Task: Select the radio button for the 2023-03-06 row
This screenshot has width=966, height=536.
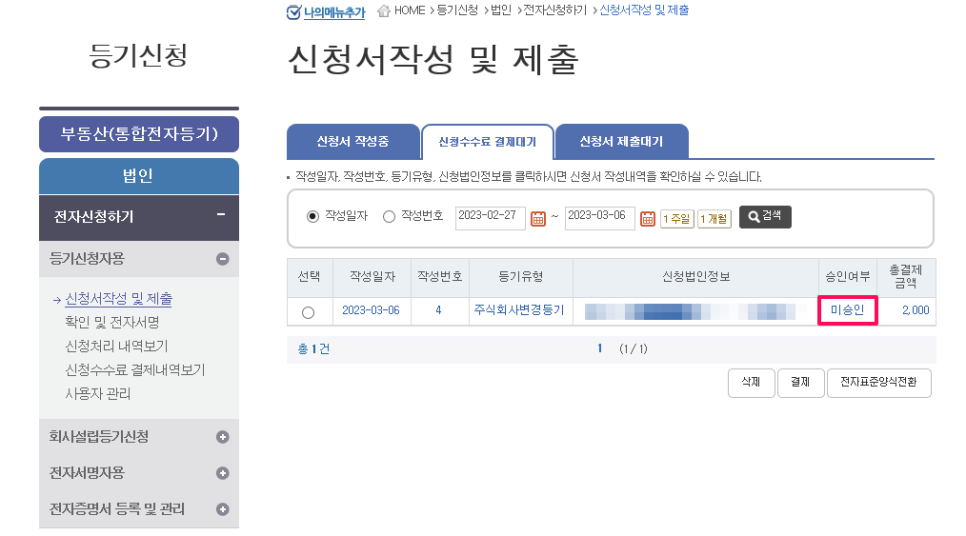Action: 308,312
